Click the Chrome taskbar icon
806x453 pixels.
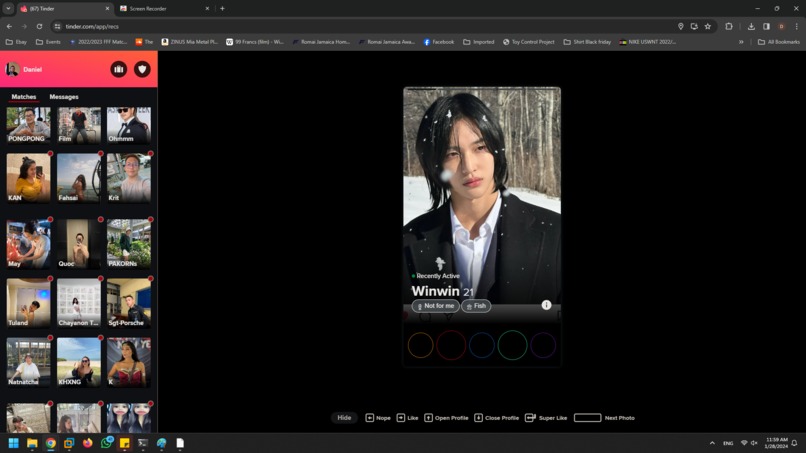[51, 443]
